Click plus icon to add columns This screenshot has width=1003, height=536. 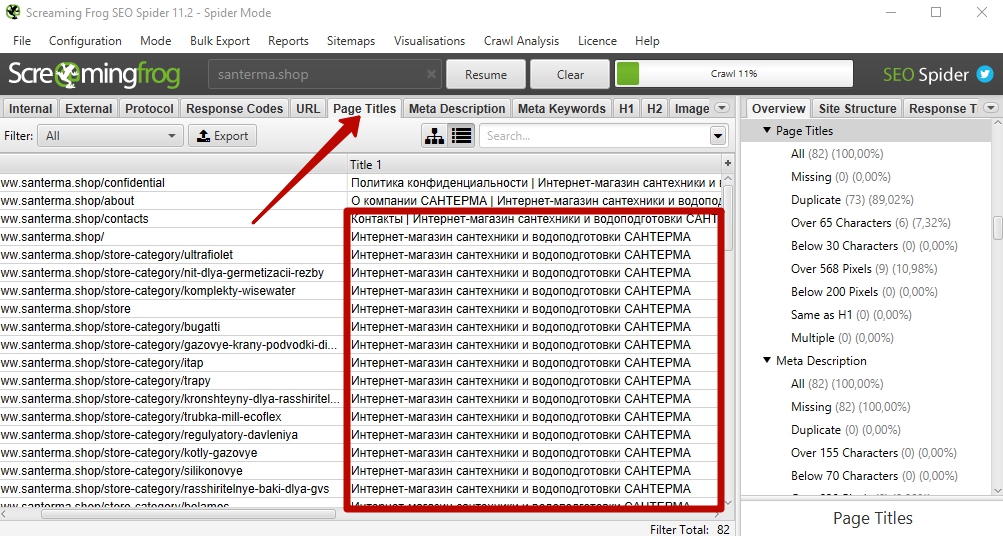click(727, 164)
